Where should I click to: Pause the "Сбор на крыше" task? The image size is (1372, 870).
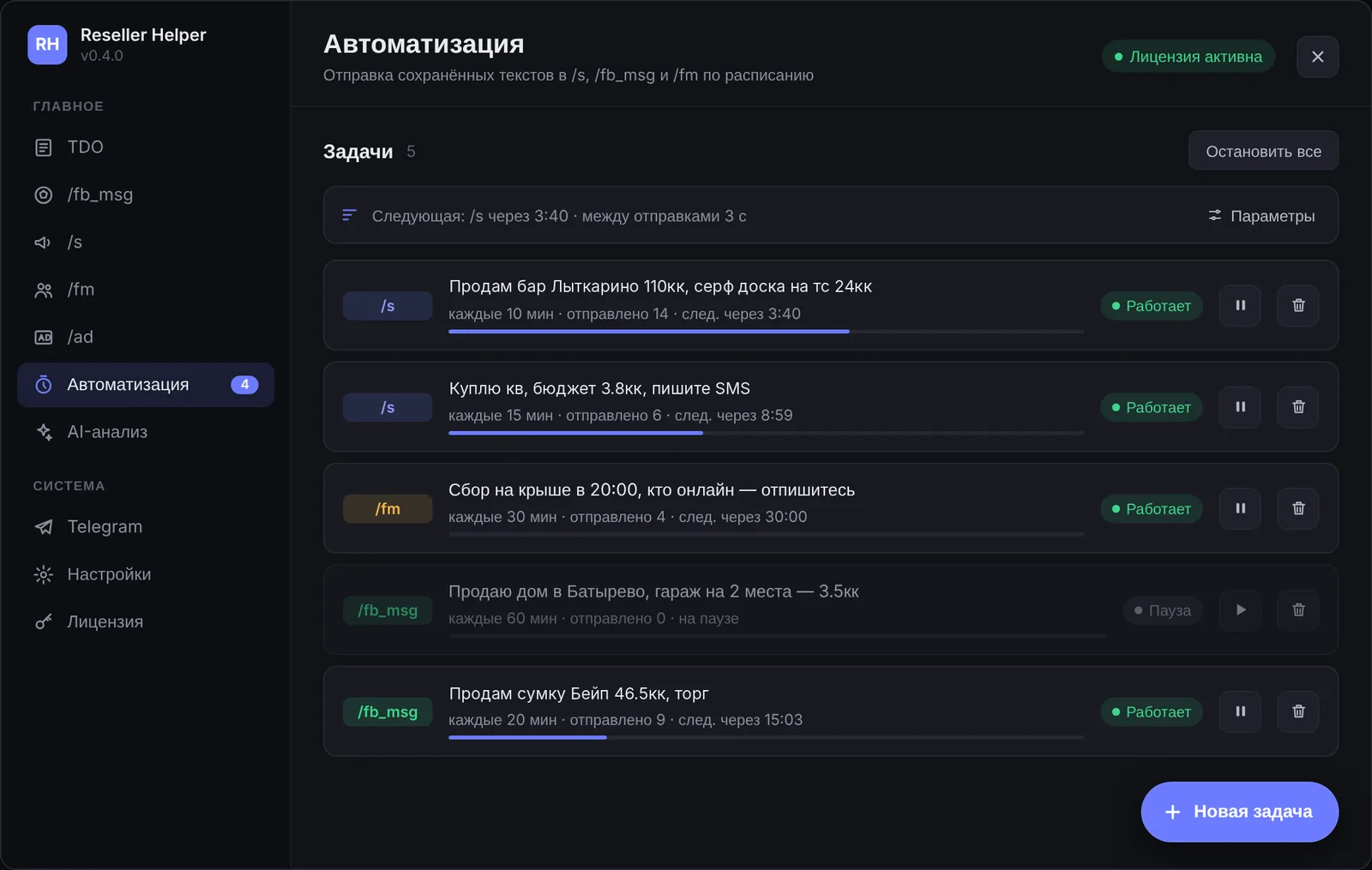pos(1240,508)
